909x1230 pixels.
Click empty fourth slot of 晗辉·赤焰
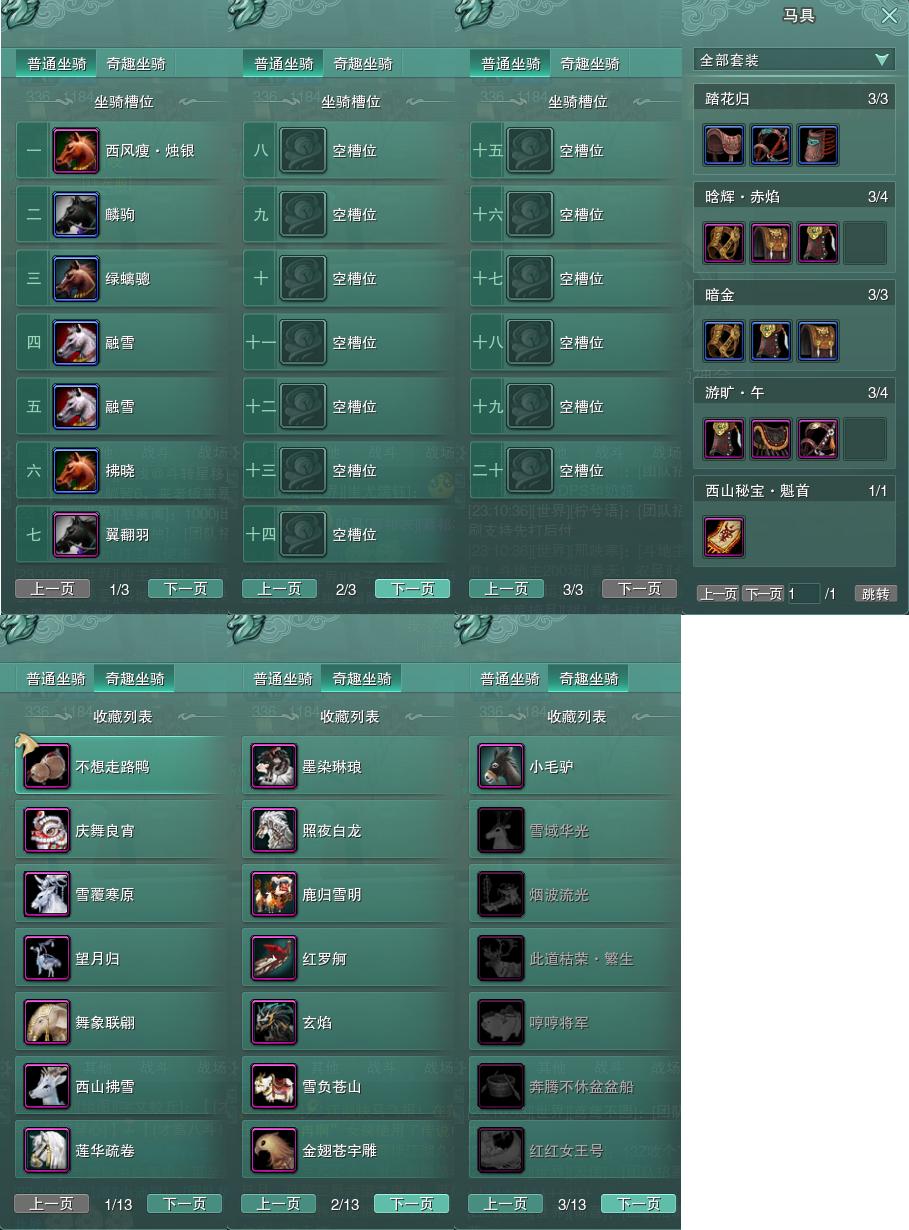tap(865, 243)
